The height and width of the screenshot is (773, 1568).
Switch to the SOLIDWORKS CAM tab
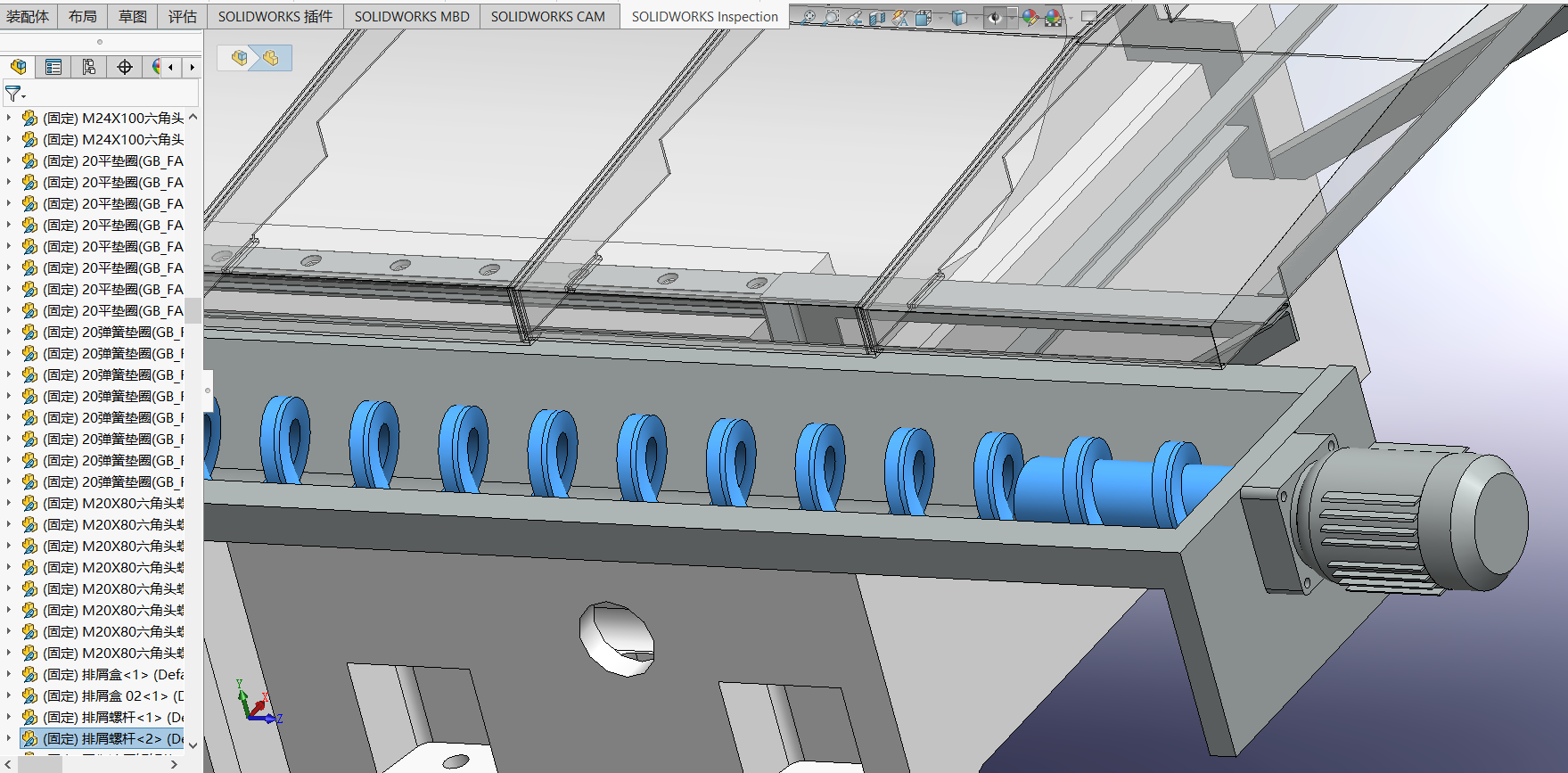point(548,16)
